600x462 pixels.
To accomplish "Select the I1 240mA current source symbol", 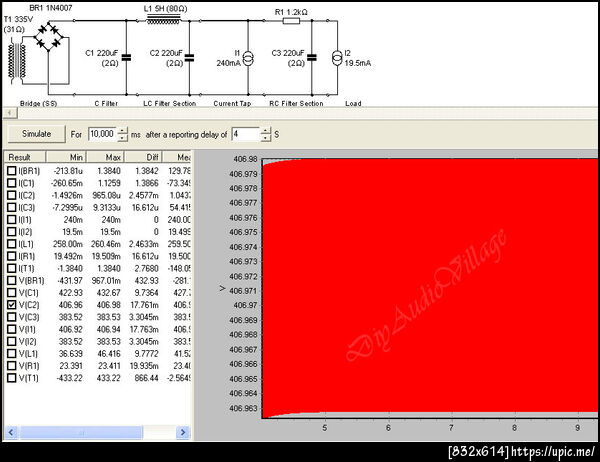I will click(248, 58).
